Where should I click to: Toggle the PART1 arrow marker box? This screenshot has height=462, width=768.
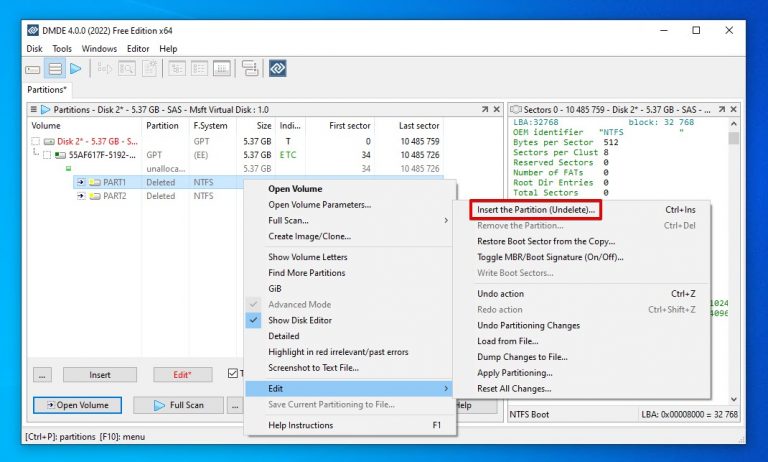click(x=81, y=182)
